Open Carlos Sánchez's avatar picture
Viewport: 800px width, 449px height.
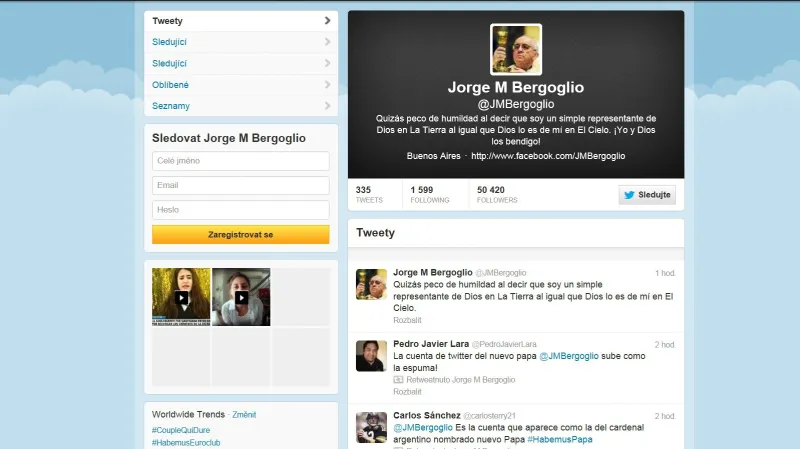click(x=372, y=426)
